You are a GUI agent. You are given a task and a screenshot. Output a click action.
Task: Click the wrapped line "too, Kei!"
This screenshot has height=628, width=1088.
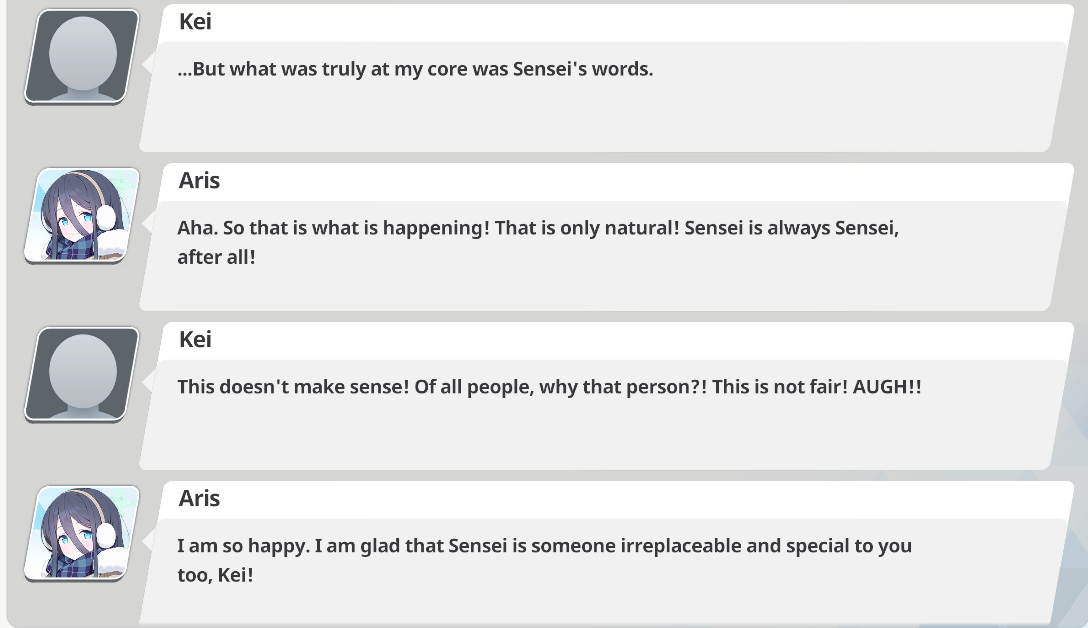[x=215, y=575]
